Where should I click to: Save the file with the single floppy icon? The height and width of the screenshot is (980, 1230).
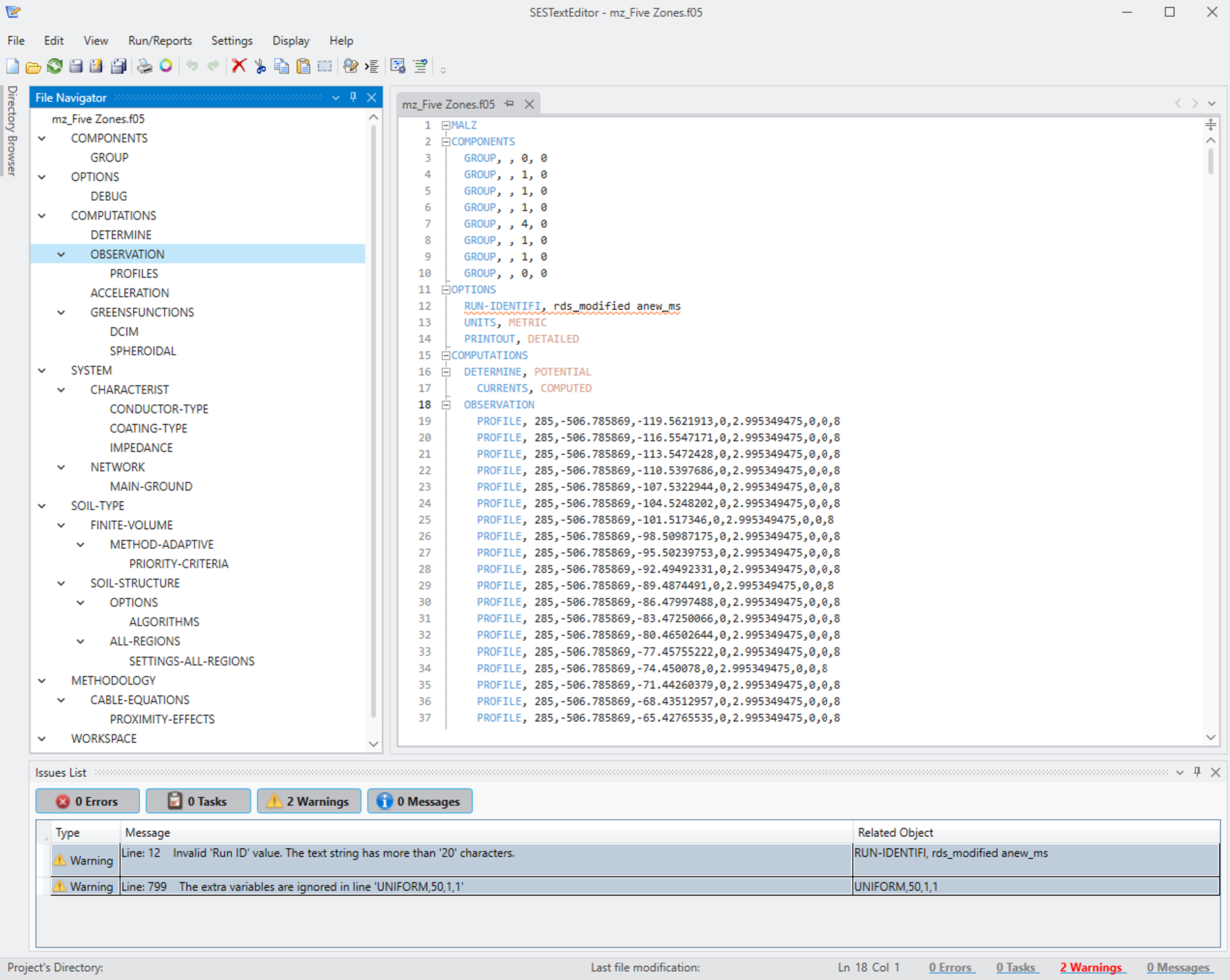[x=76, y=66]
